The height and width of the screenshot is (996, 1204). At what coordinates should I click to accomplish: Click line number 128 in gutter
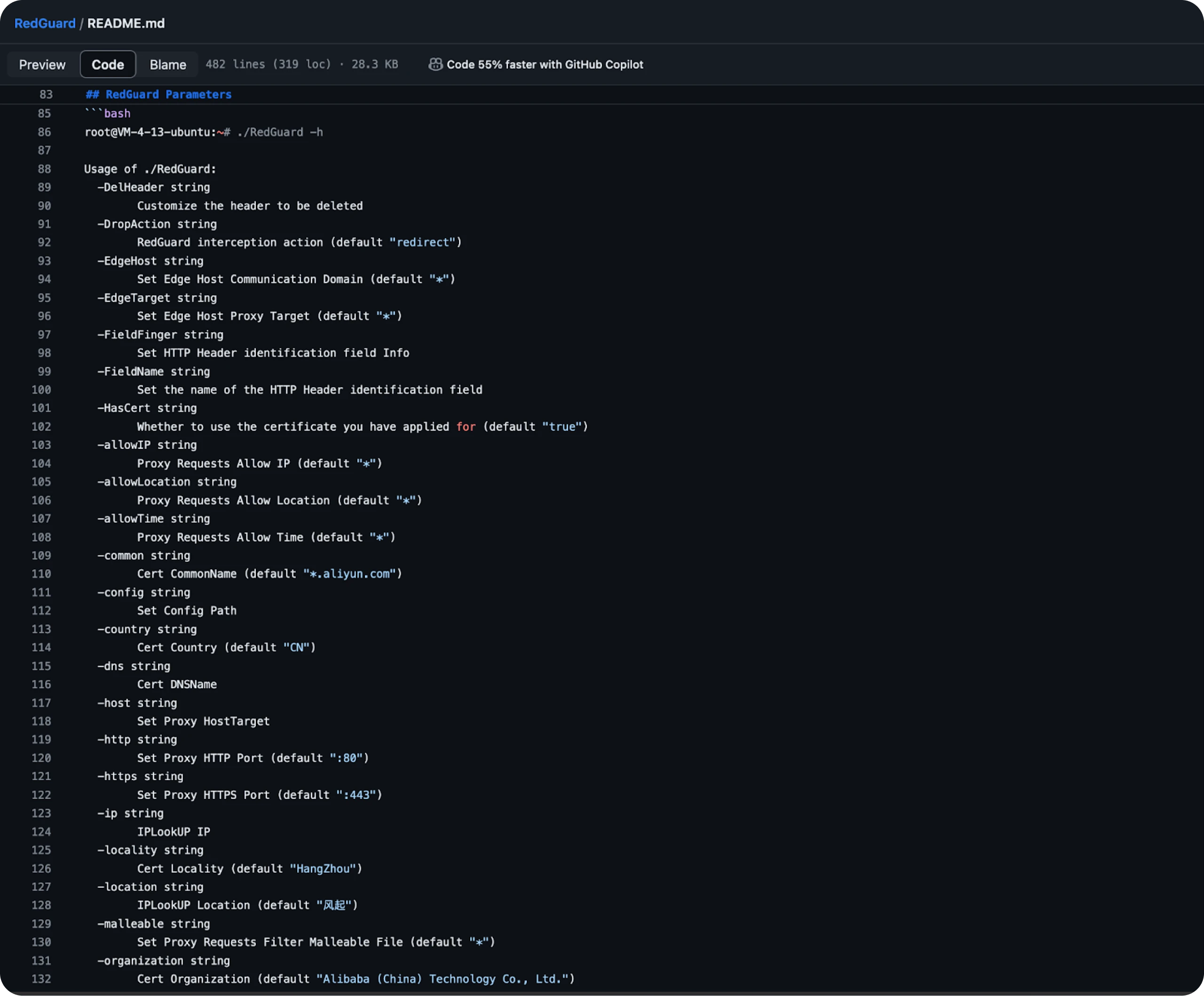pyautogui.click(x=41, y=905)
